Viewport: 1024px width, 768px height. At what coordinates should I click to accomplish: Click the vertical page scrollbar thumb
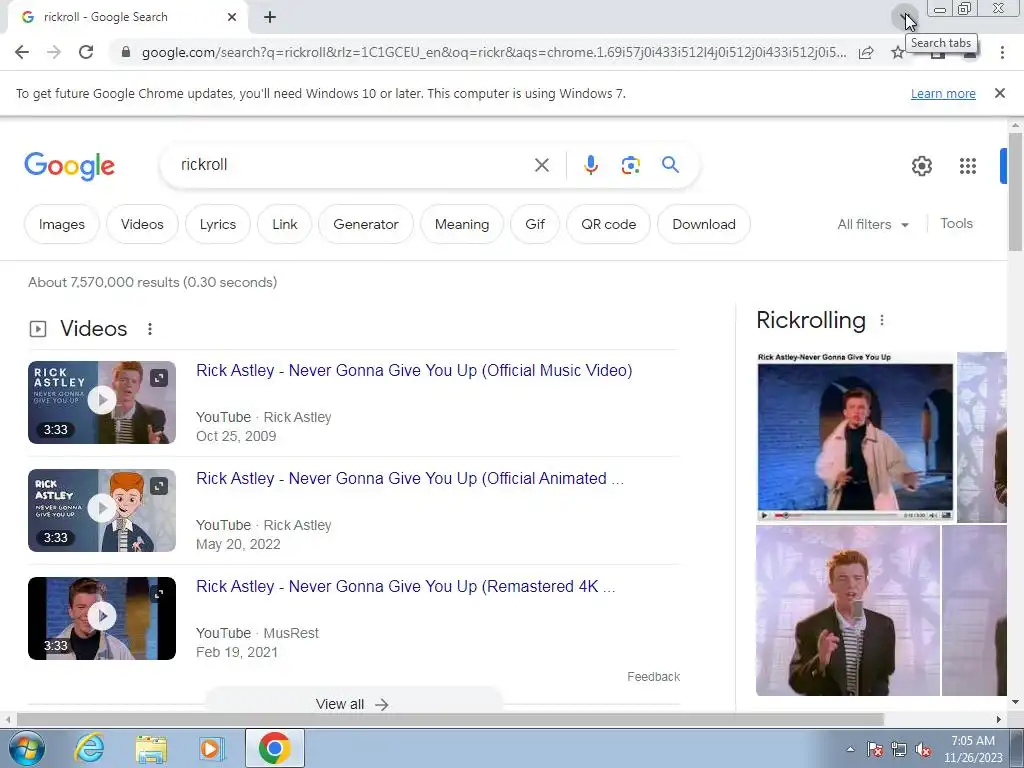pos(1015,191)
